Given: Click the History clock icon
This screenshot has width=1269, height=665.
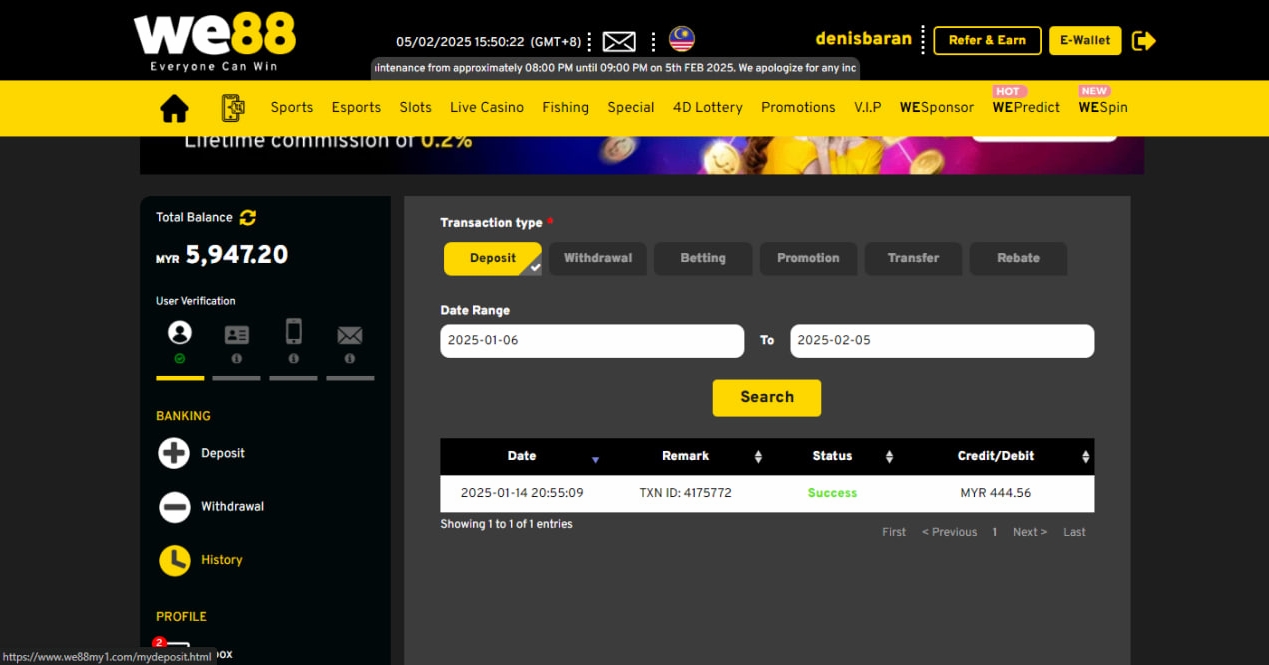Looking at the screenshot, I should [x=174, y=560].
